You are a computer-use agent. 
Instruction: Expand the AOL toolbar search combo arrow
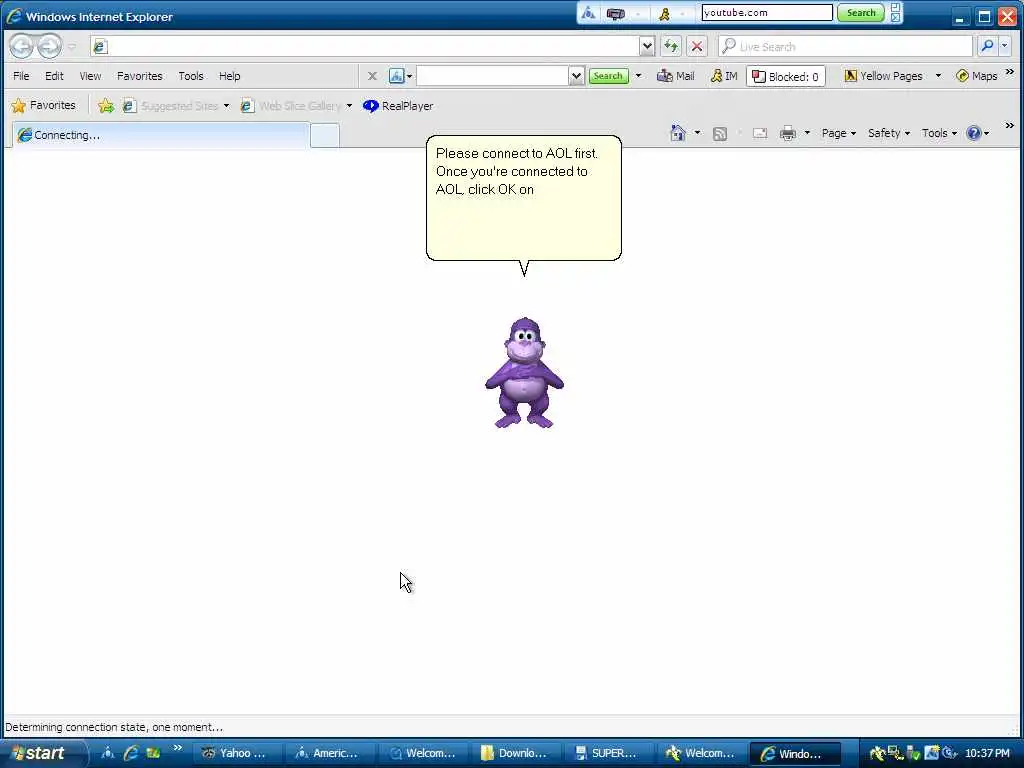(576, 76)
